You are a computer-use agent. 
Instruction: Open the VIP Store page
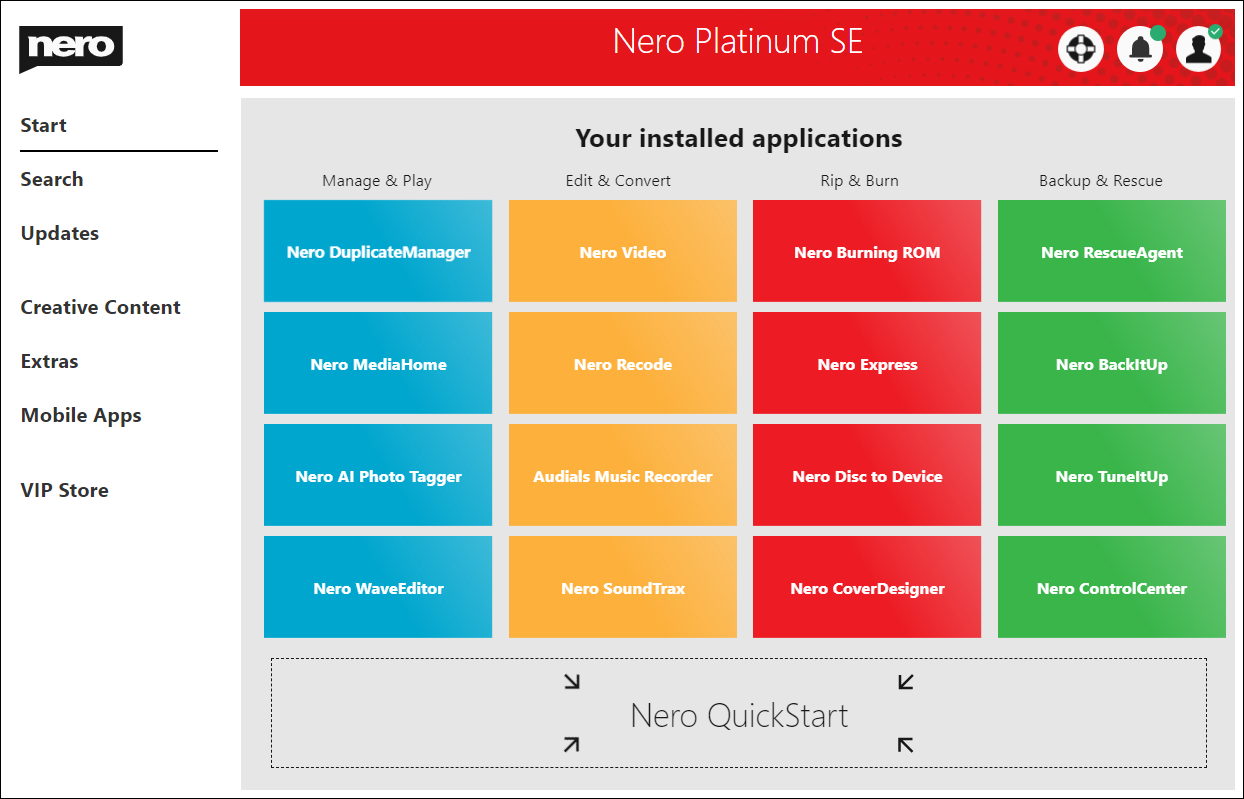coord(64,491)
